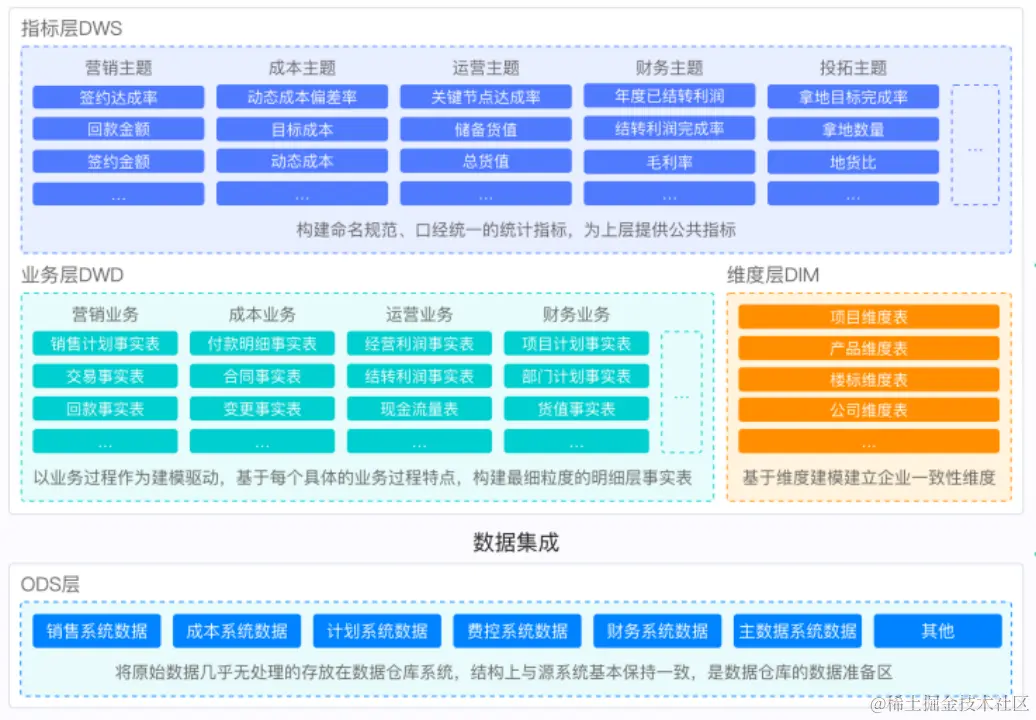Click the 主数据系统数据 source block

(x=796, y=630)
